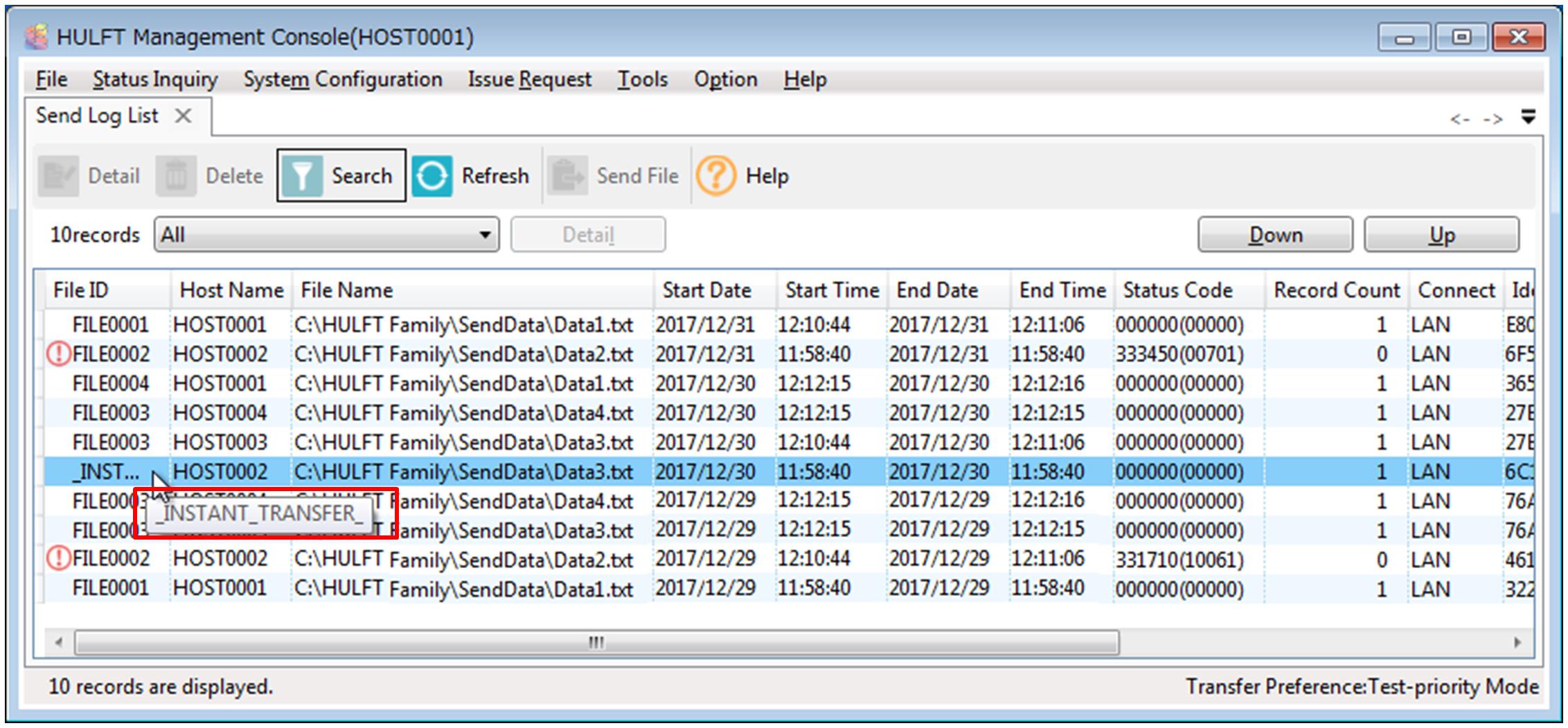Select the highlighted _INST... row
This screenshot has width=1568, height=728.
coord(790,472)
